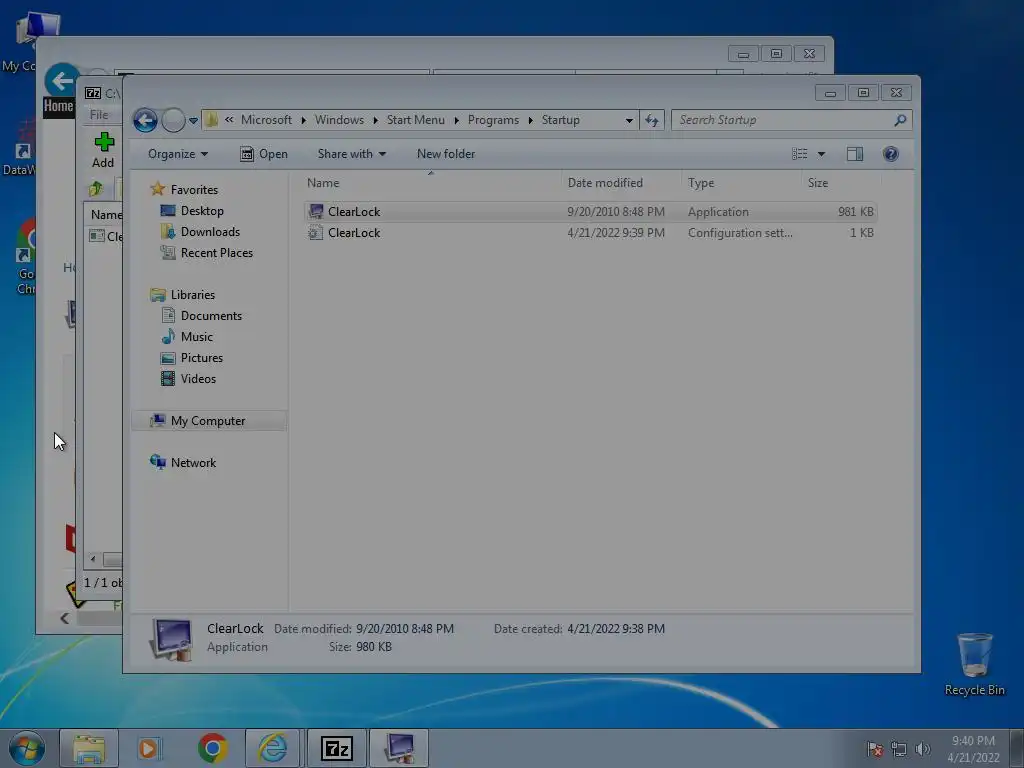Viewport: 1024px width, 768px height.
Task: Open the Share with menu
Action: click(351, 154)
